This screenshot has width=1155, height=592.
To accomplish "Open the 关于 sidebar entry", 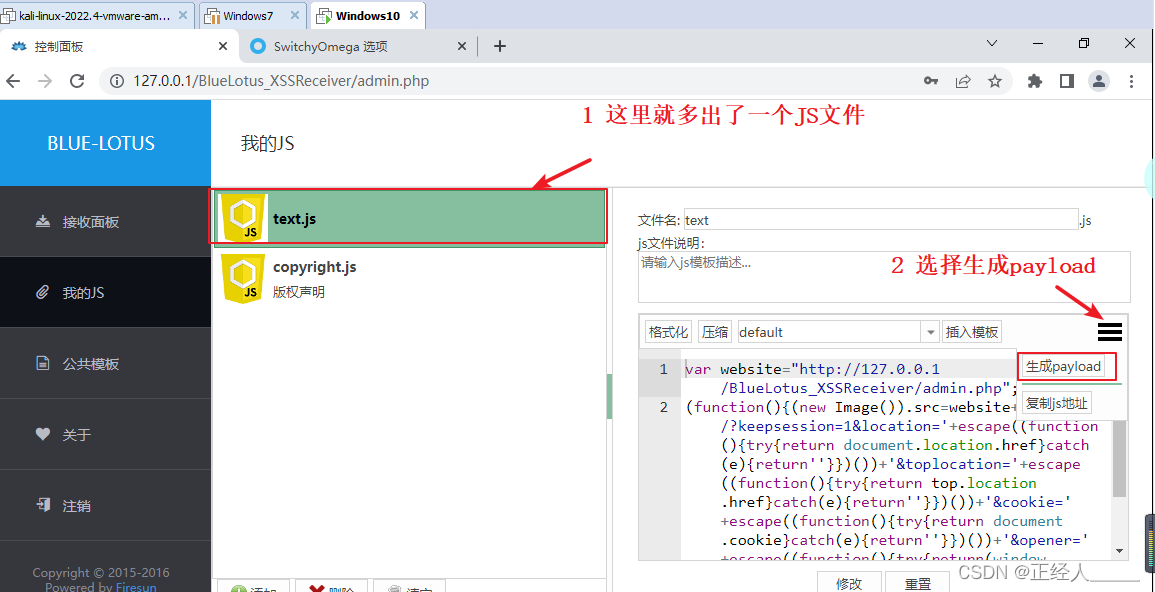I will tap(105, 434).
